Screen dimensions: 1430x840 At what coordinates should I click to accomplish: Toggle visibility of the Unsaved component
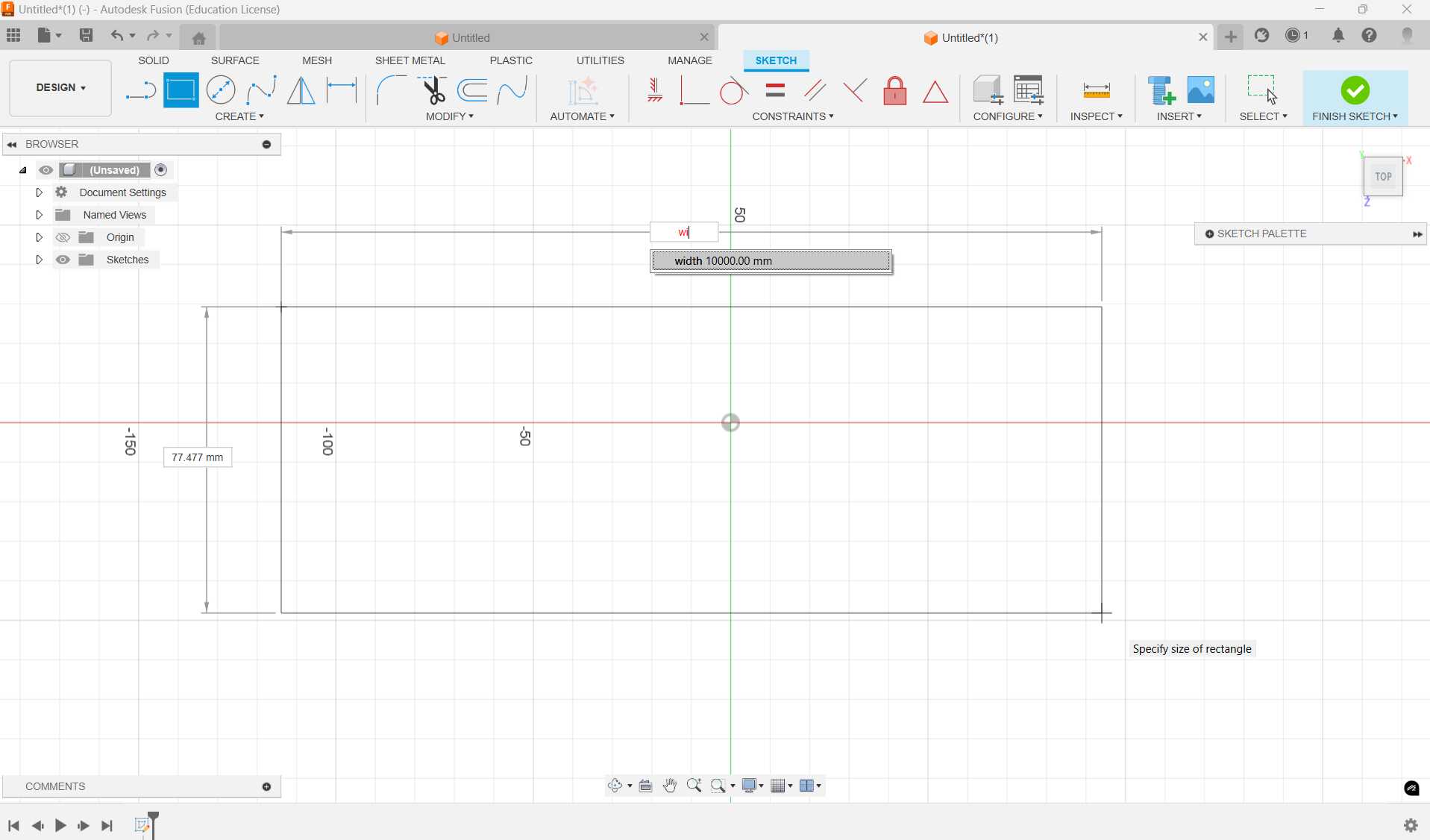click(46, 170)
